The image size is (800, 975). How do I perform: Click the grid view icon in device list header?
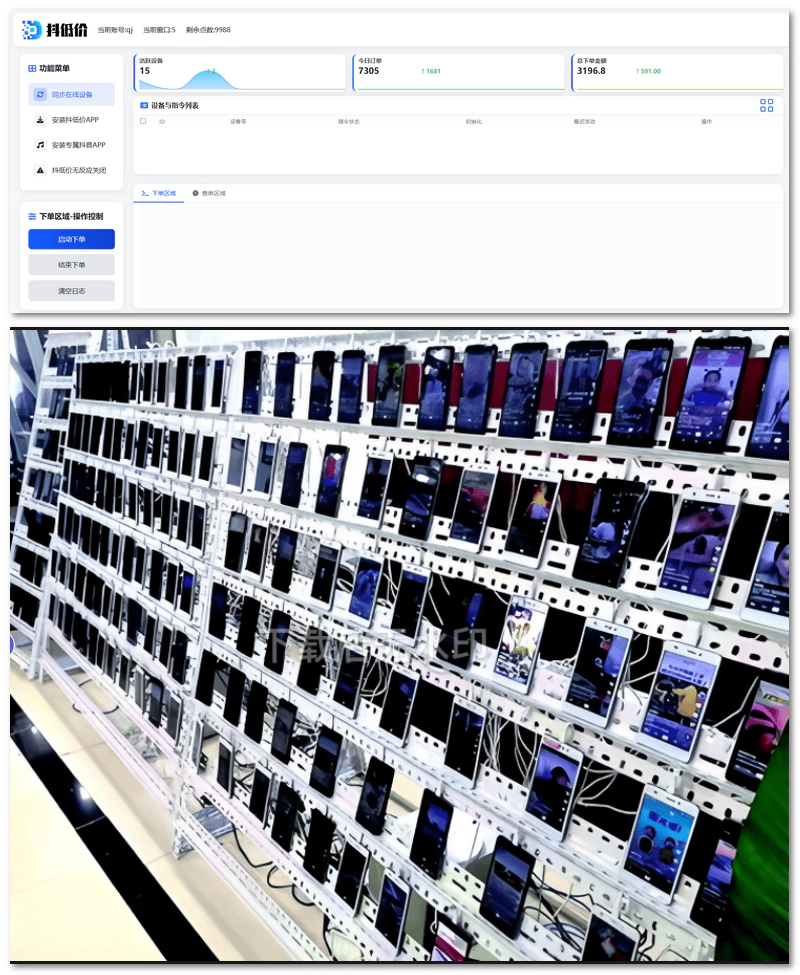(766, 105)
